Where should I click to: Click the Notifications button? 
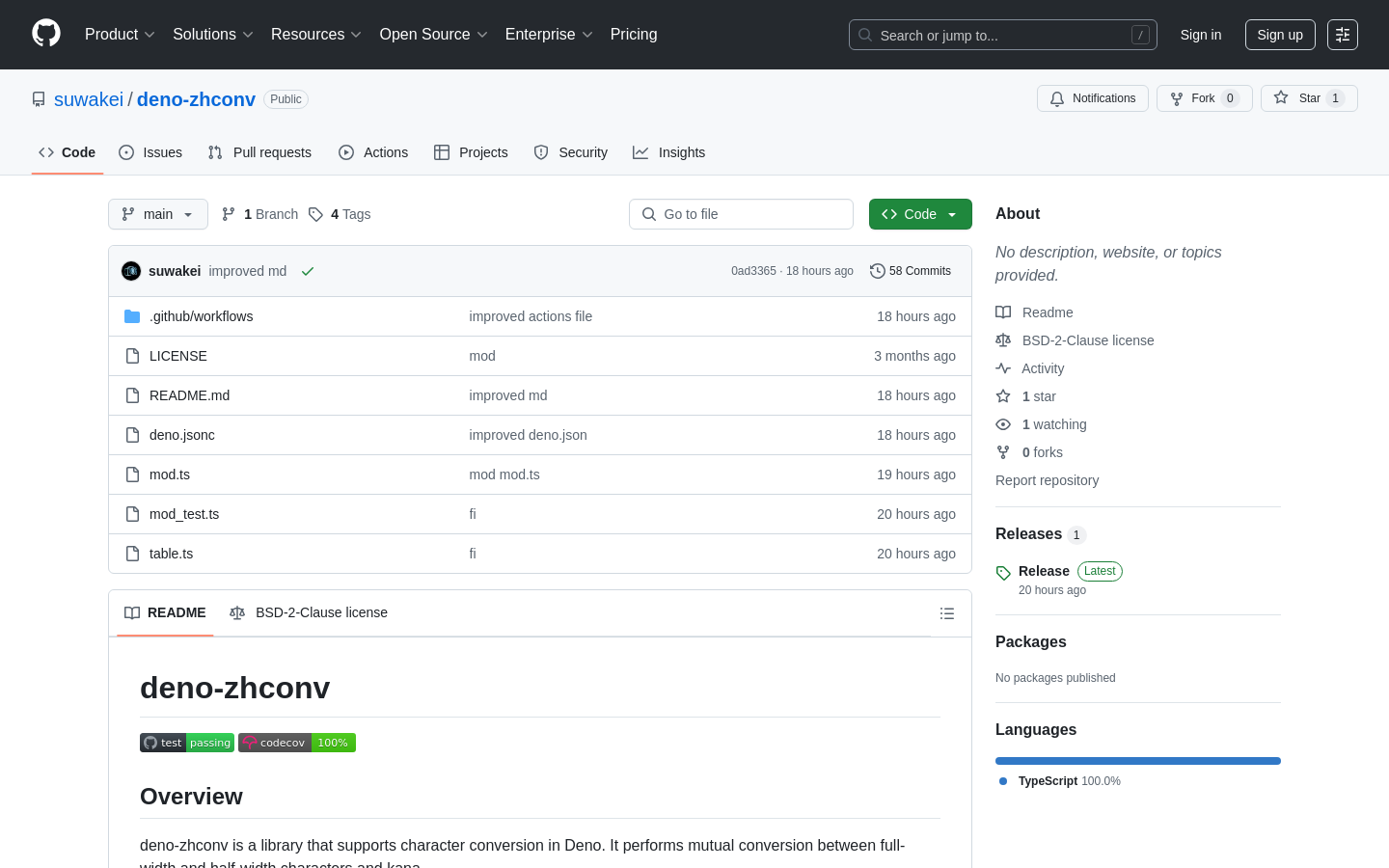(1093, 98)
